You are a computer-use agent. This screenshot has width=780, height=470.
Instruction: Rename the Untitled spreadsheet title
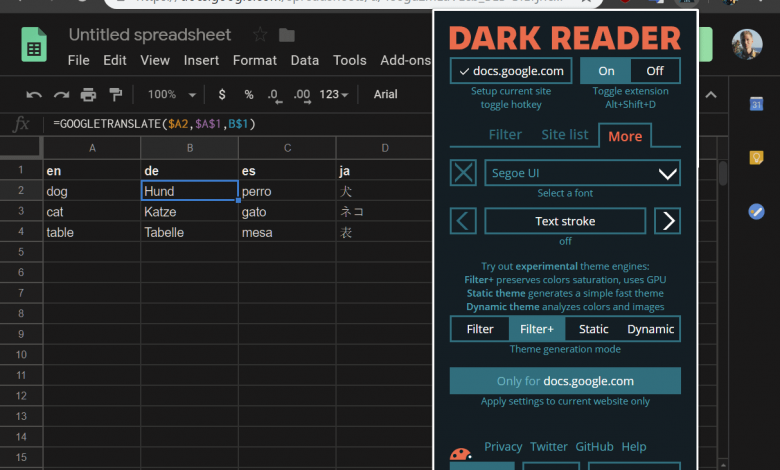(x=150, y=35)
